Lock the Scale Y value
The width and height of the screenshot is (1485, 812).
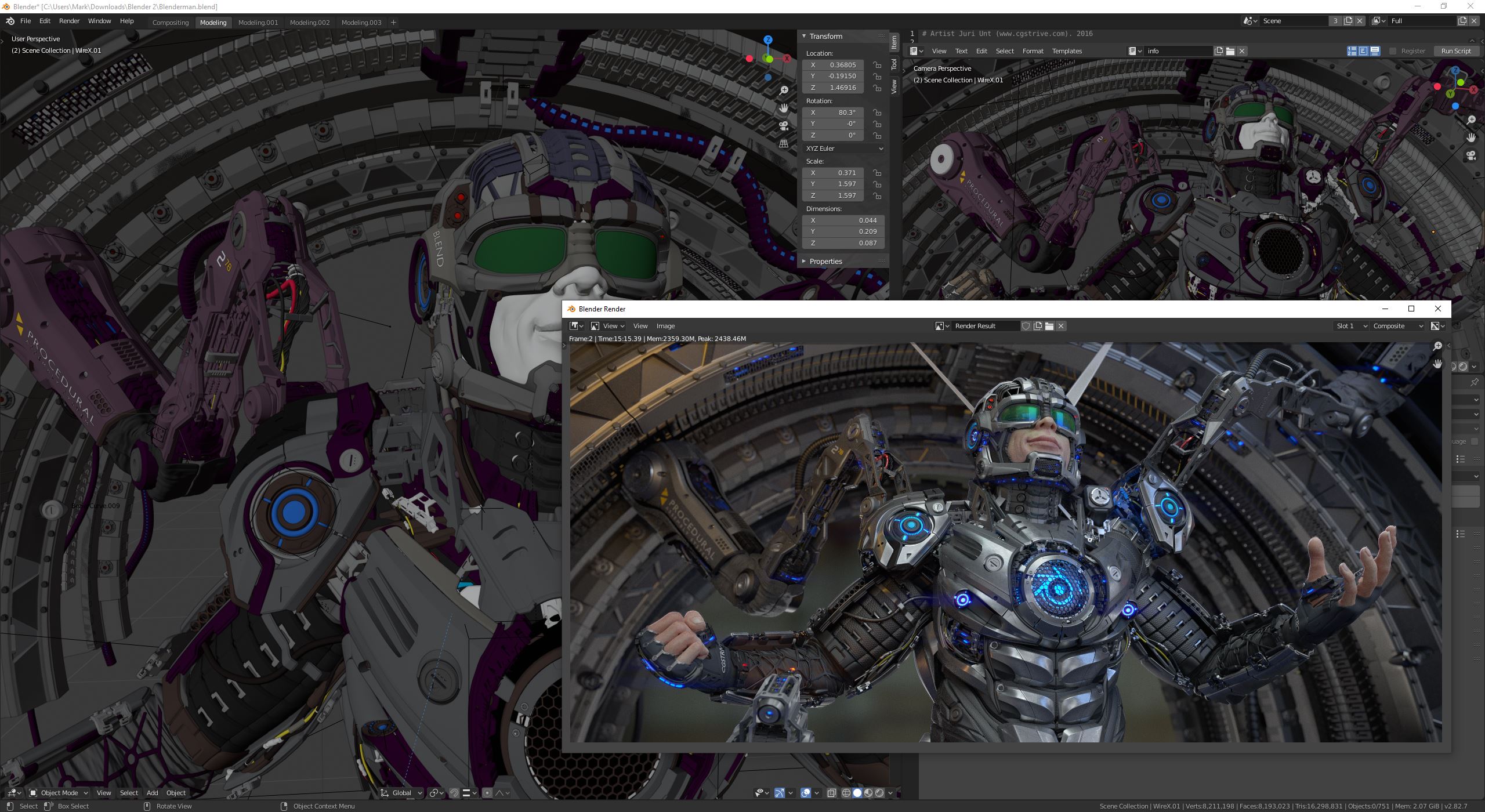pos(877,184)
